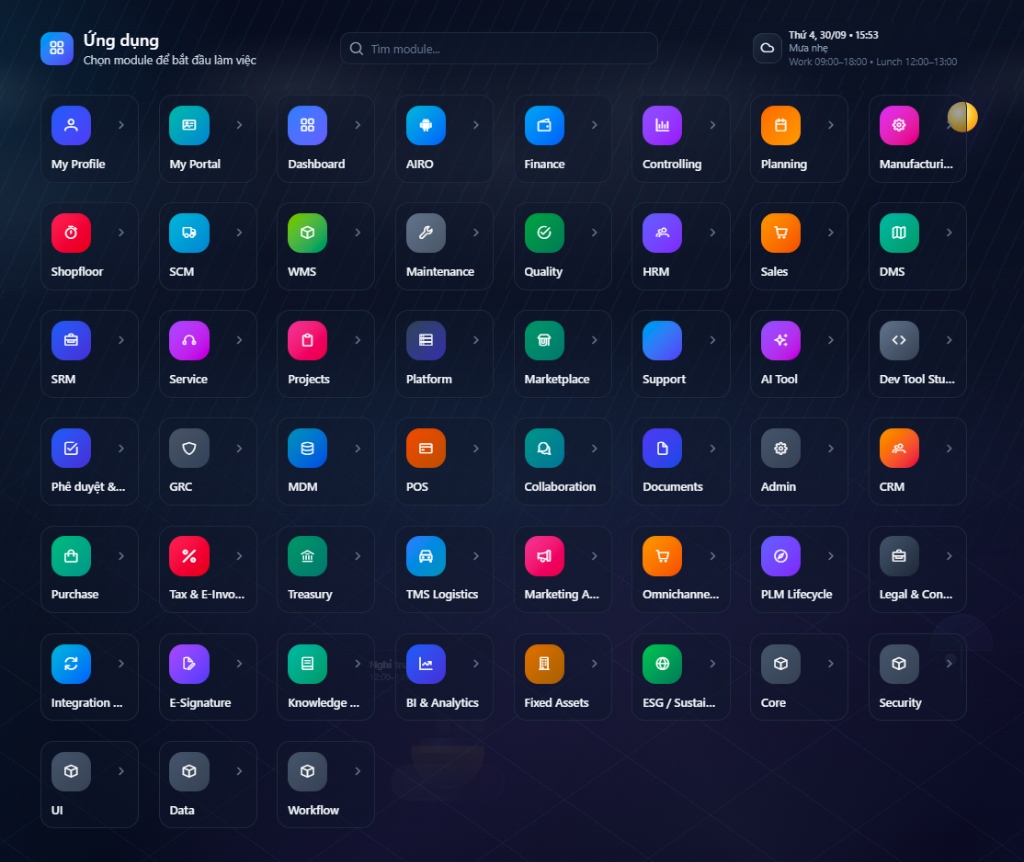Launch the AIRO robot icon
The image size is (1024, 862).
coord(426,125)
